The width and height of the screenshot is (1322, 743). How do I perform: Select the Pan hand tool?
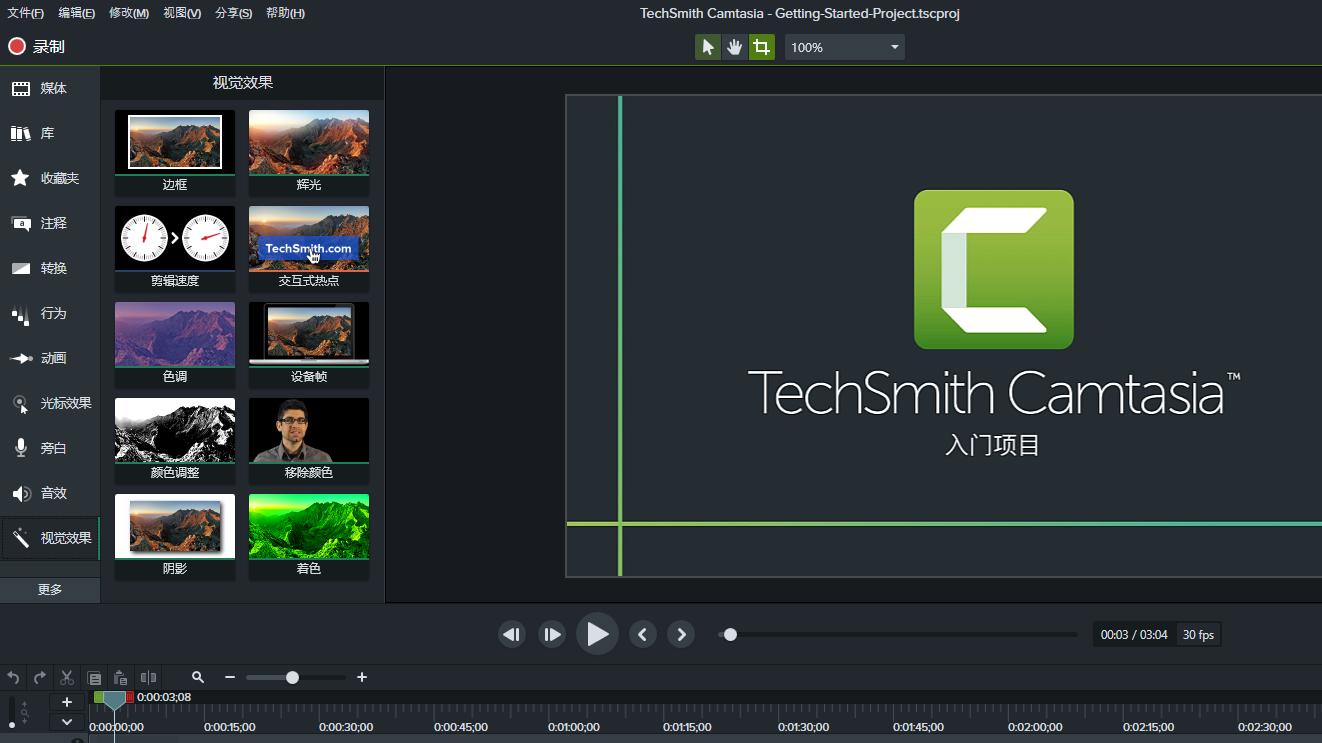click(x=735, y=47)
